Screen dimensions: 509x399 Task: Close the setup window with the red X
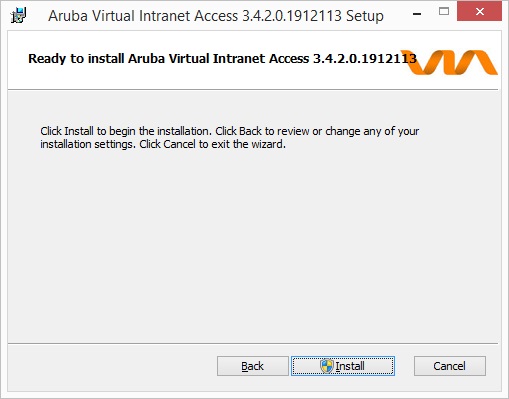click(479, 12)
